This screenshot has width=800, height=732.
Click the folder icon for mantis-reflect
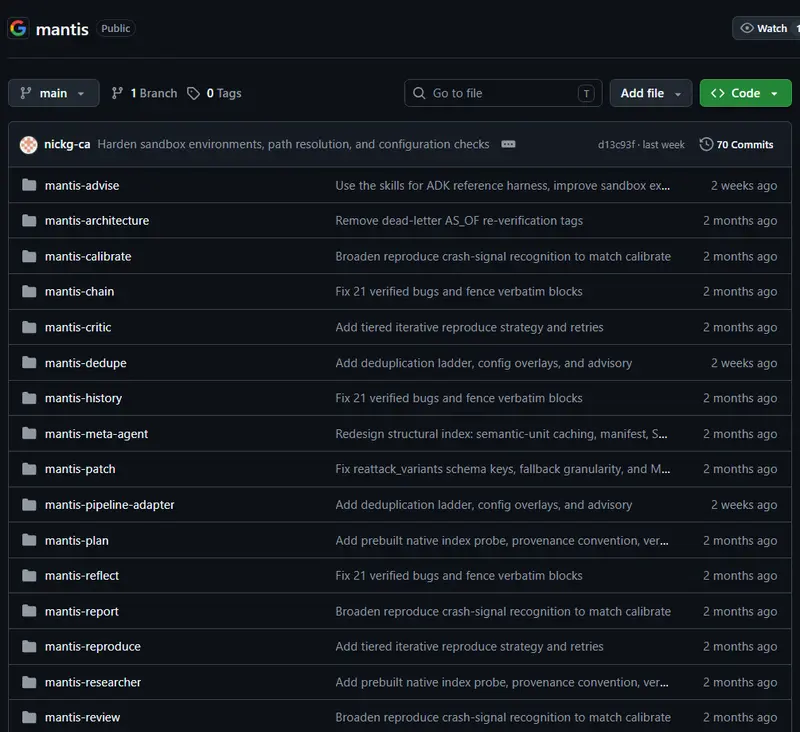tap(29, 575)
